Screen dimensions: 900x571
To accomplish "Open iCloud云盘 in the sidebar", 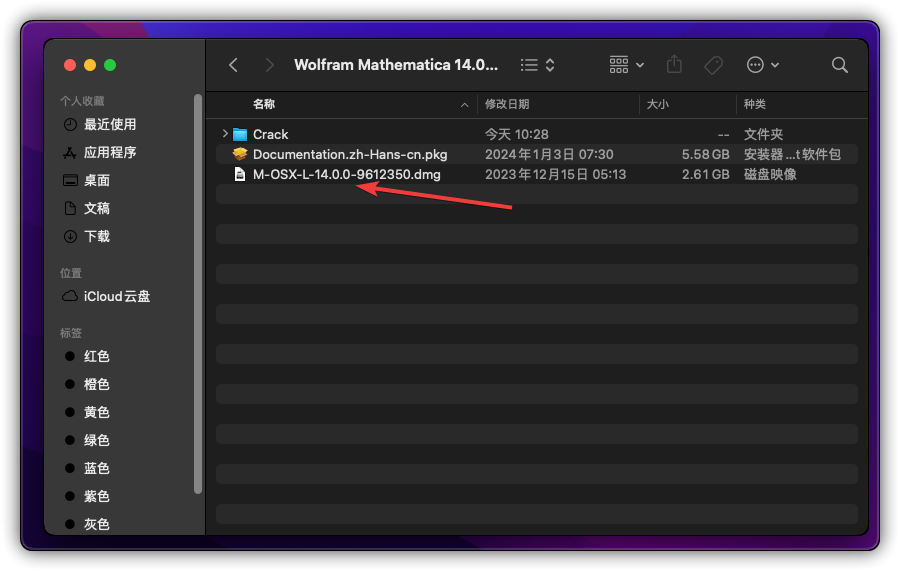I will click(116, 296).
